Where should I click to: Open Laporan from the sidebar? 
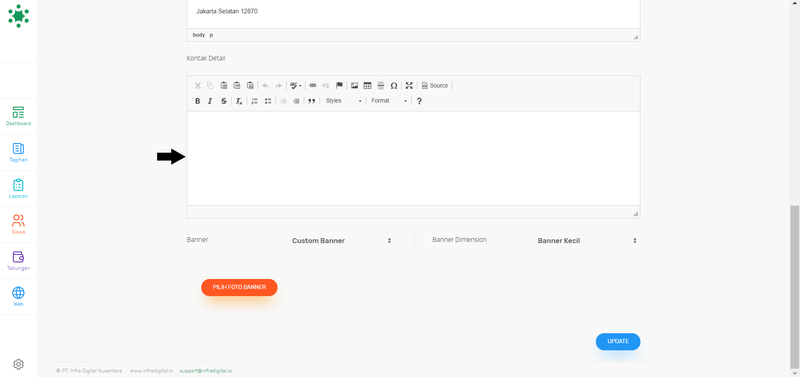pyautogui.click(x=18, y=189)
